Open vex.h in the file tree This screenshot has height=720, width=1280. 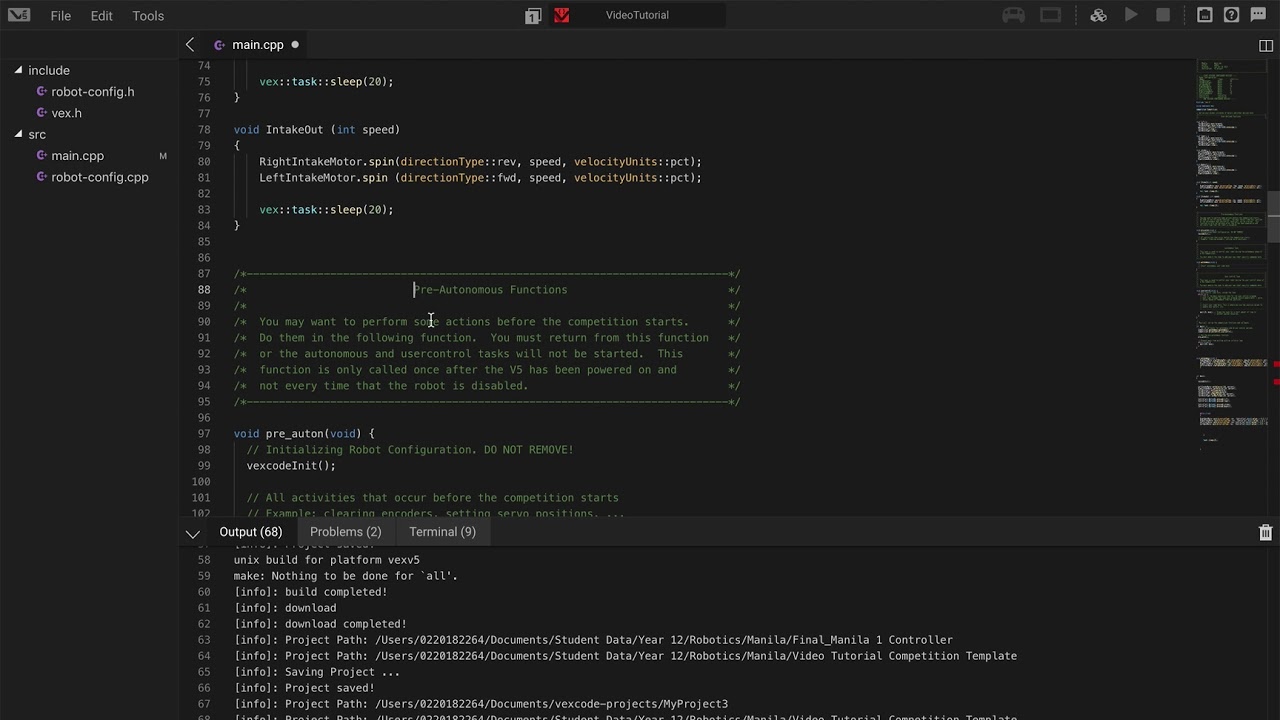67,113
